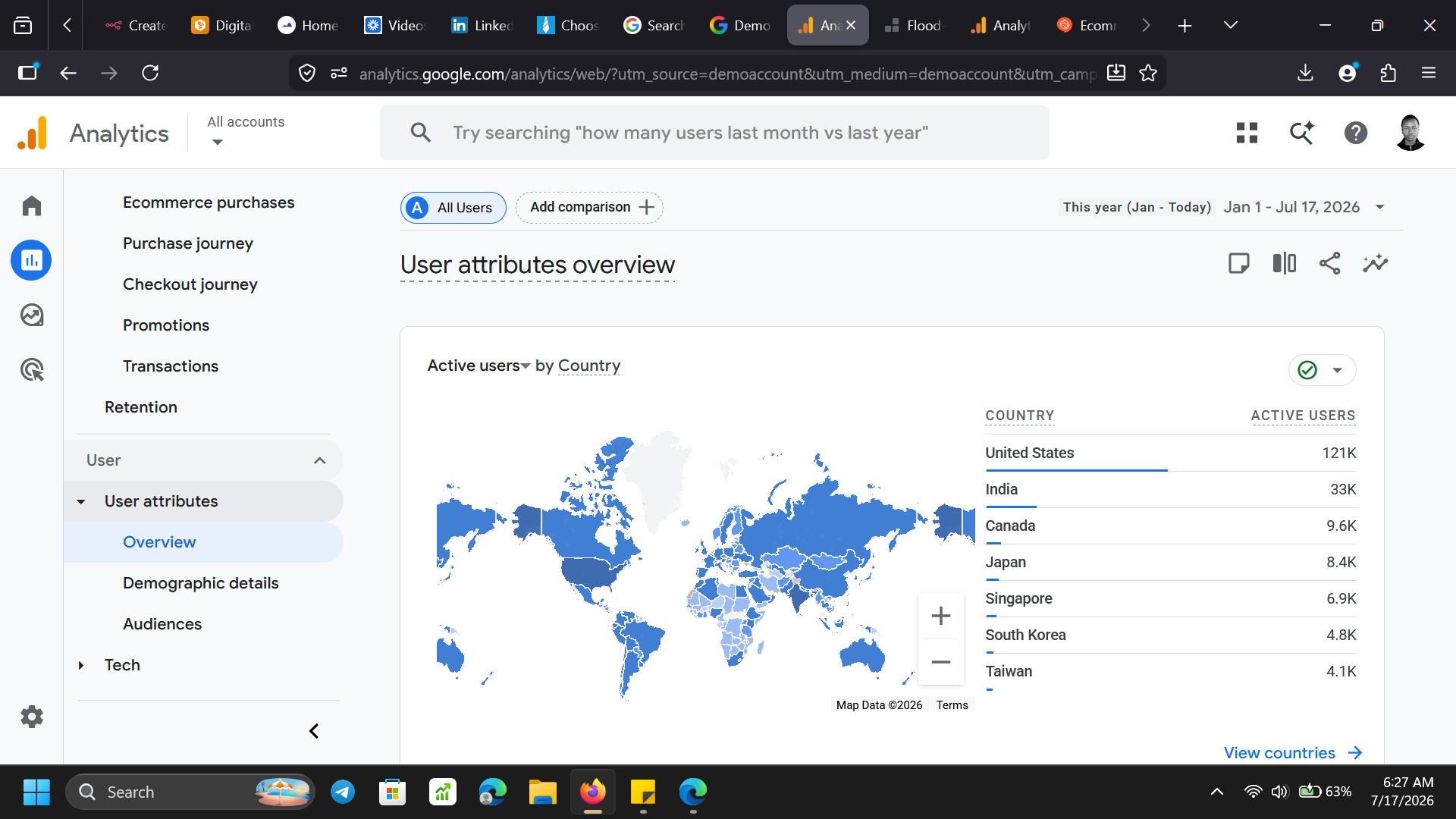Open the Transactions report

(171, 366)
